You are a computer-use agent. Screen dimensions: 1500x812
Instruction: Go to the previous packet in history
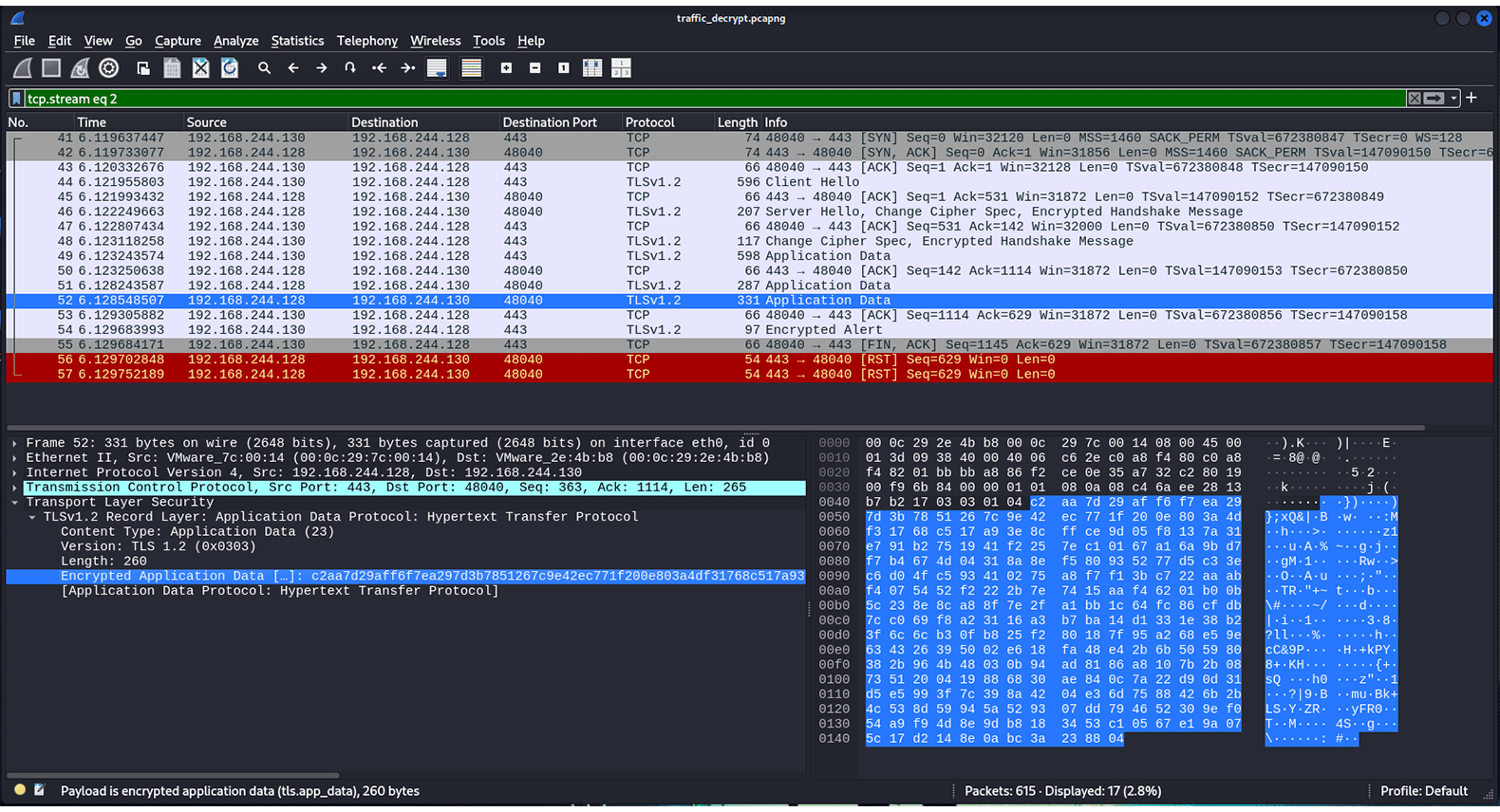[x=293, y=68]
